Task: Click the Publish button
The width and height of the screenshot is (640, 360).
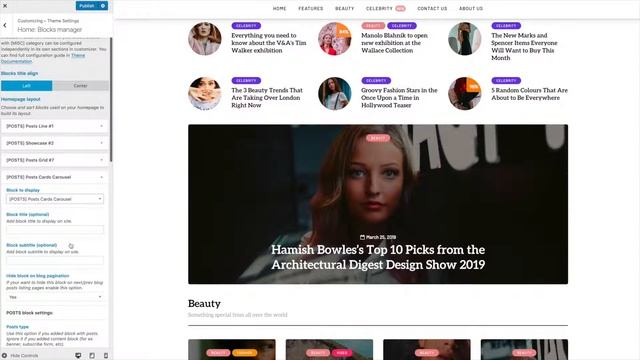Action: tap(87, 6)
